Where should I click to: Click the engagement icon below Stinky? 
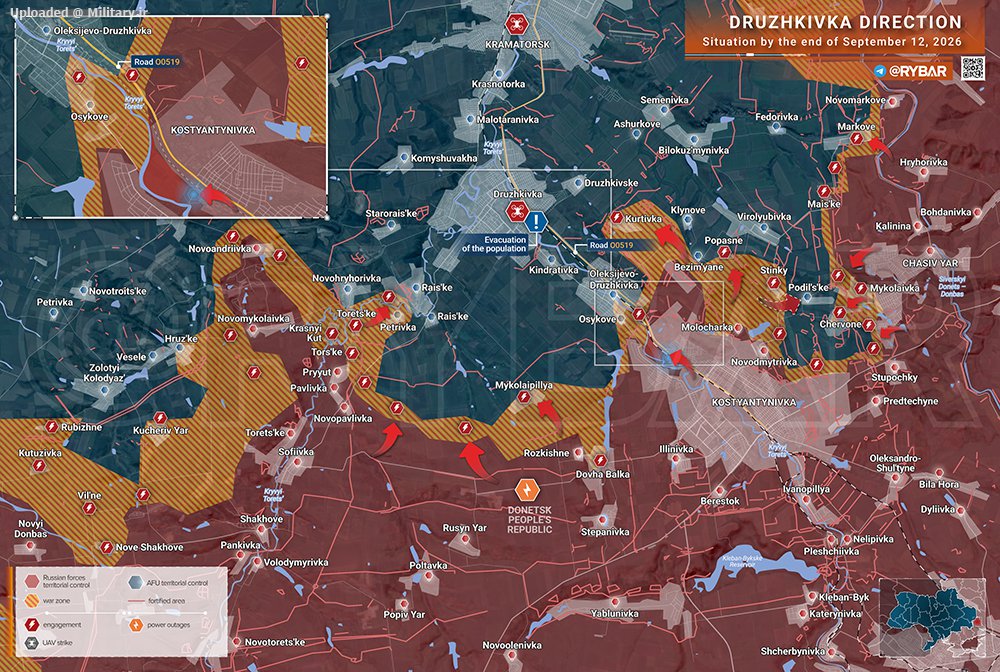click(x=773, y=282)
